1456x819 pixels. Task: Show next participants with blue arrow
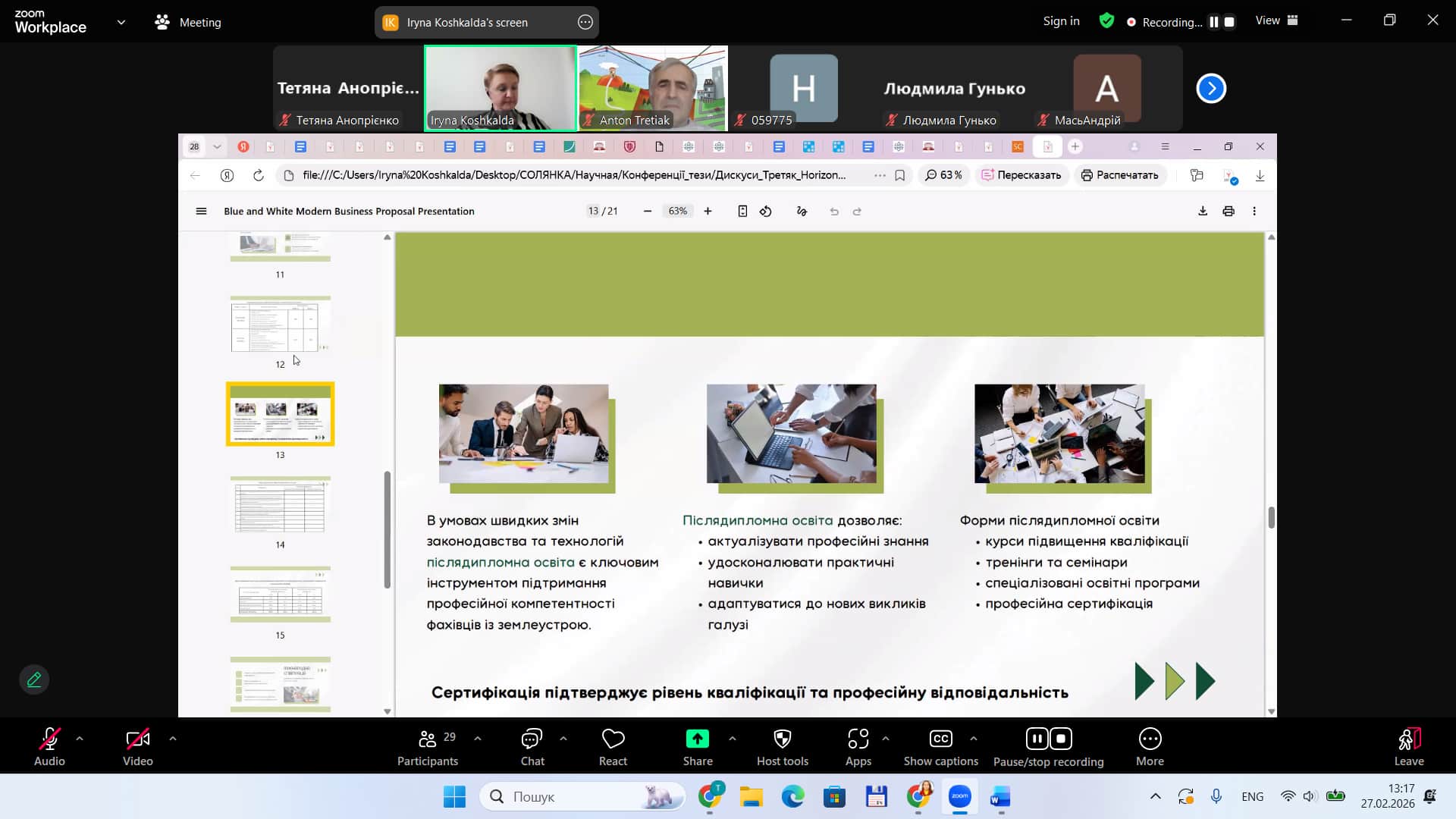coord(1210,89)
